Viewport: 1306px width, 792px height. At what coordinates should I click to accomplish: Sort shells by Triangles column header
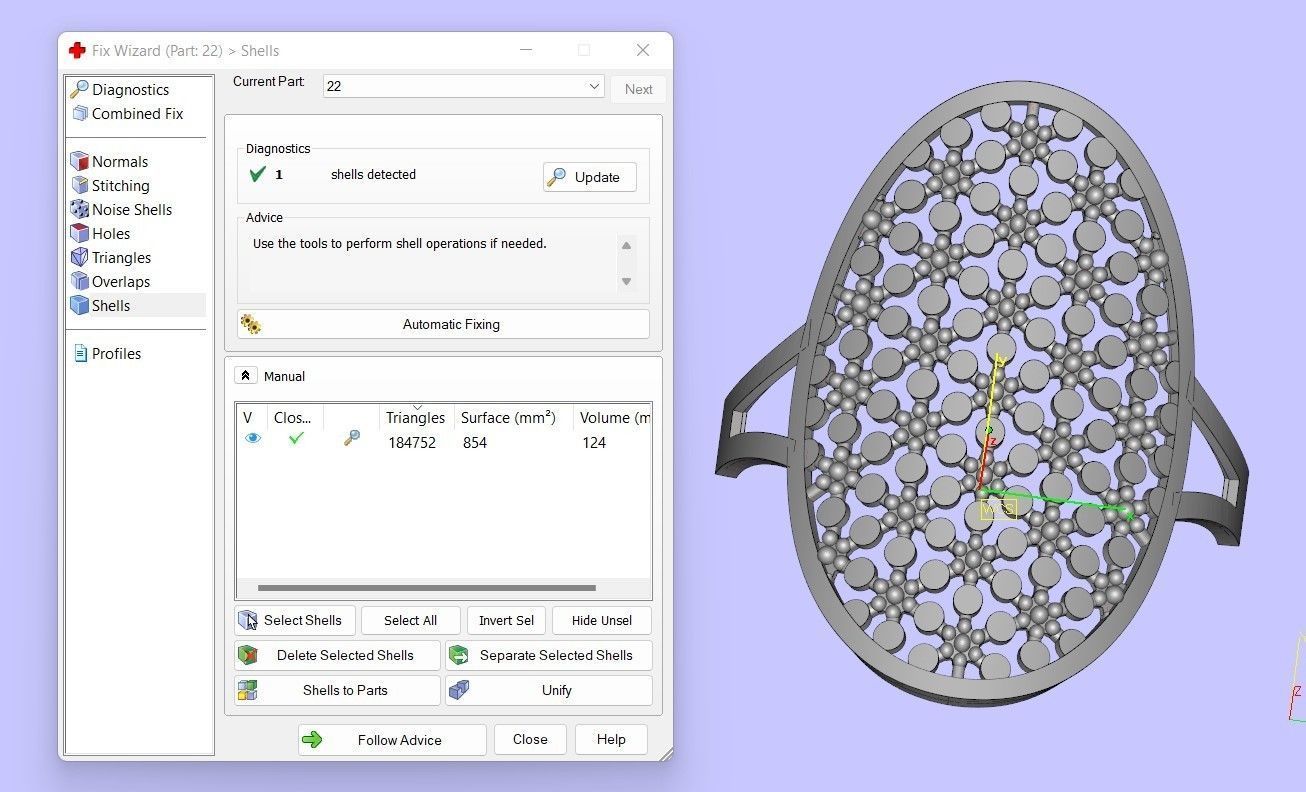click(415, 418)
